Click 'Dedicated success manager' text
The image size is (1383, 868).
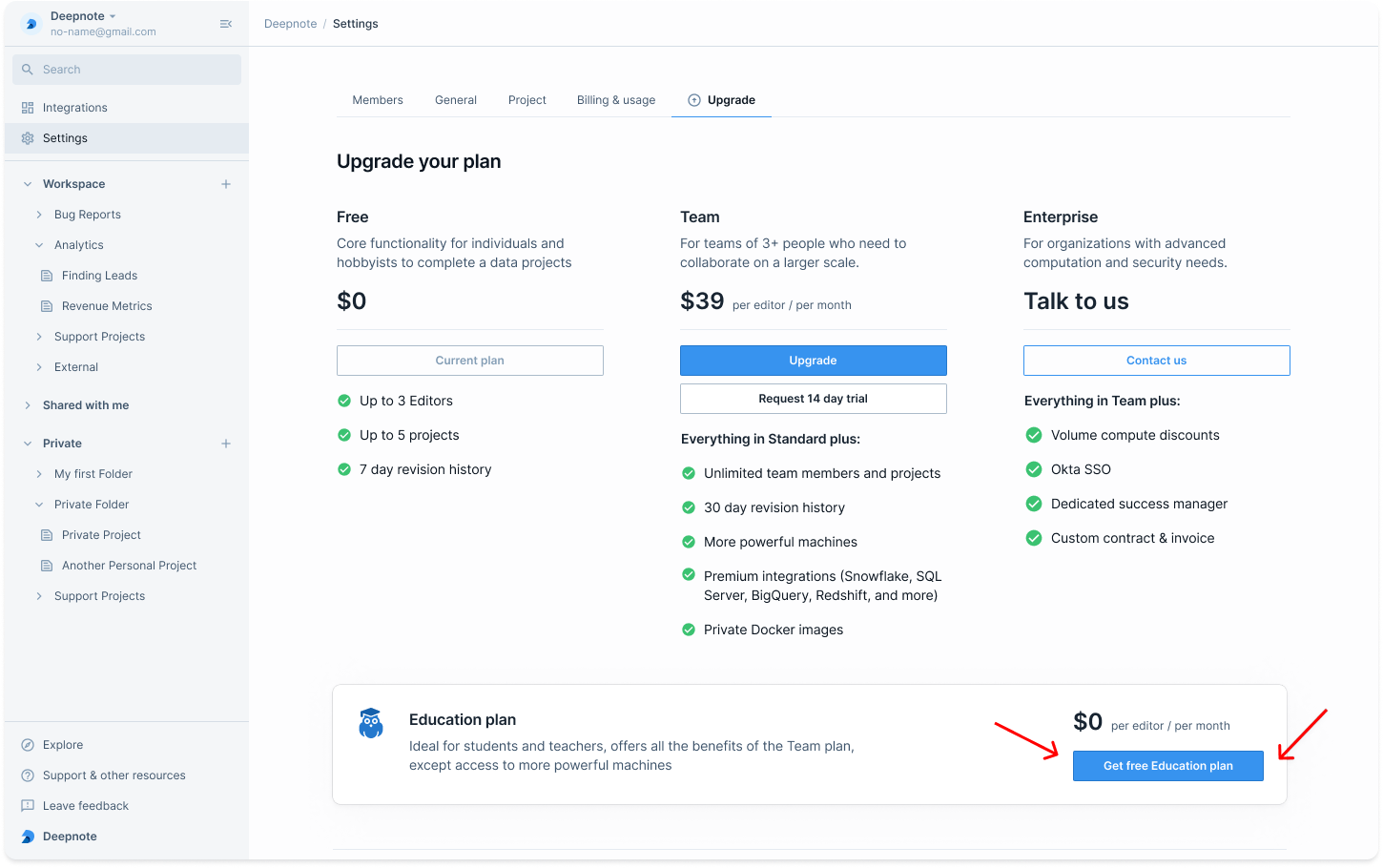[1139, 504]
